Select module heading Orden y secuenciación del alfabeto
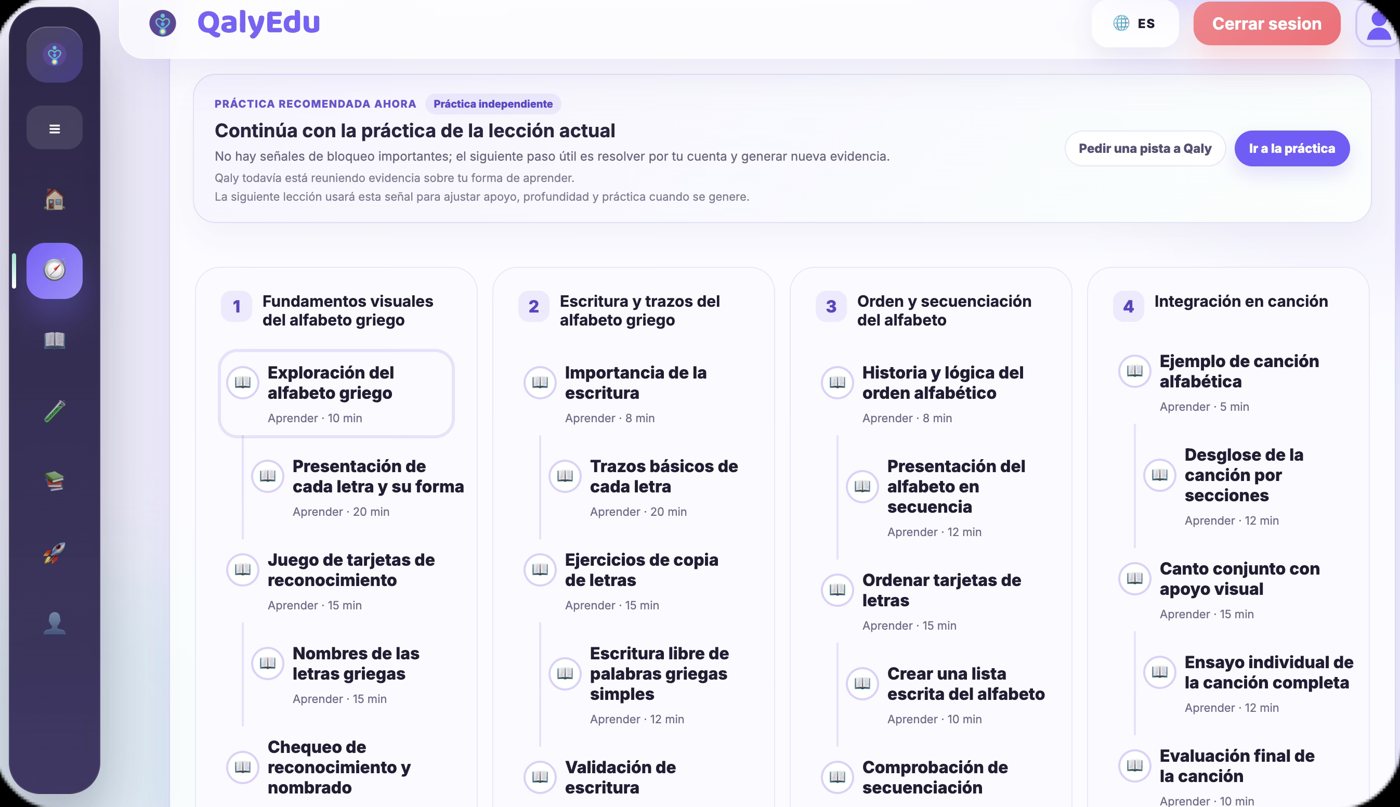The image size is (1400, 807). click(944, 310)
